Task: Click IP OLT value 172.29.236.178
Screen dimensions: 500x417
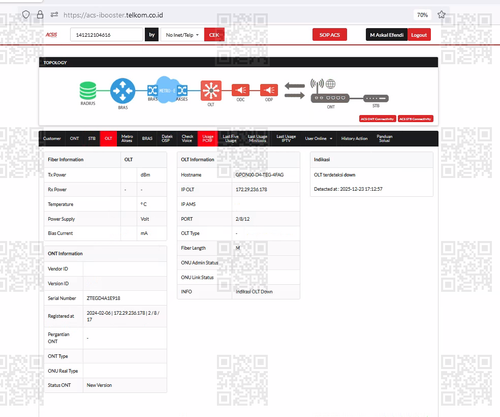Action: pos(251,189)
